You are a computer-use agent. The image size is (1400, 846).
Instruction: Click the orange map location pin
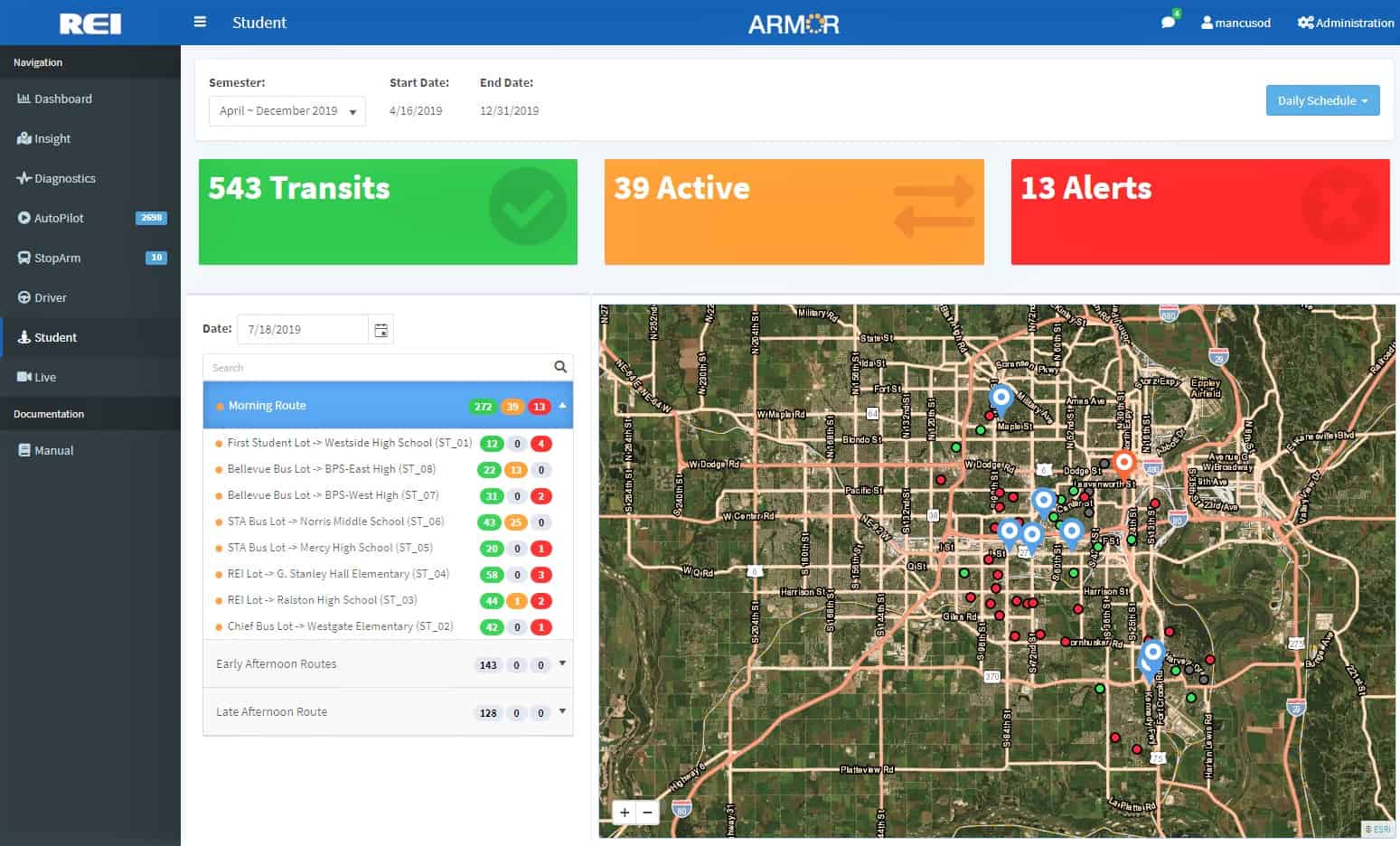[x=1124, y=465]
